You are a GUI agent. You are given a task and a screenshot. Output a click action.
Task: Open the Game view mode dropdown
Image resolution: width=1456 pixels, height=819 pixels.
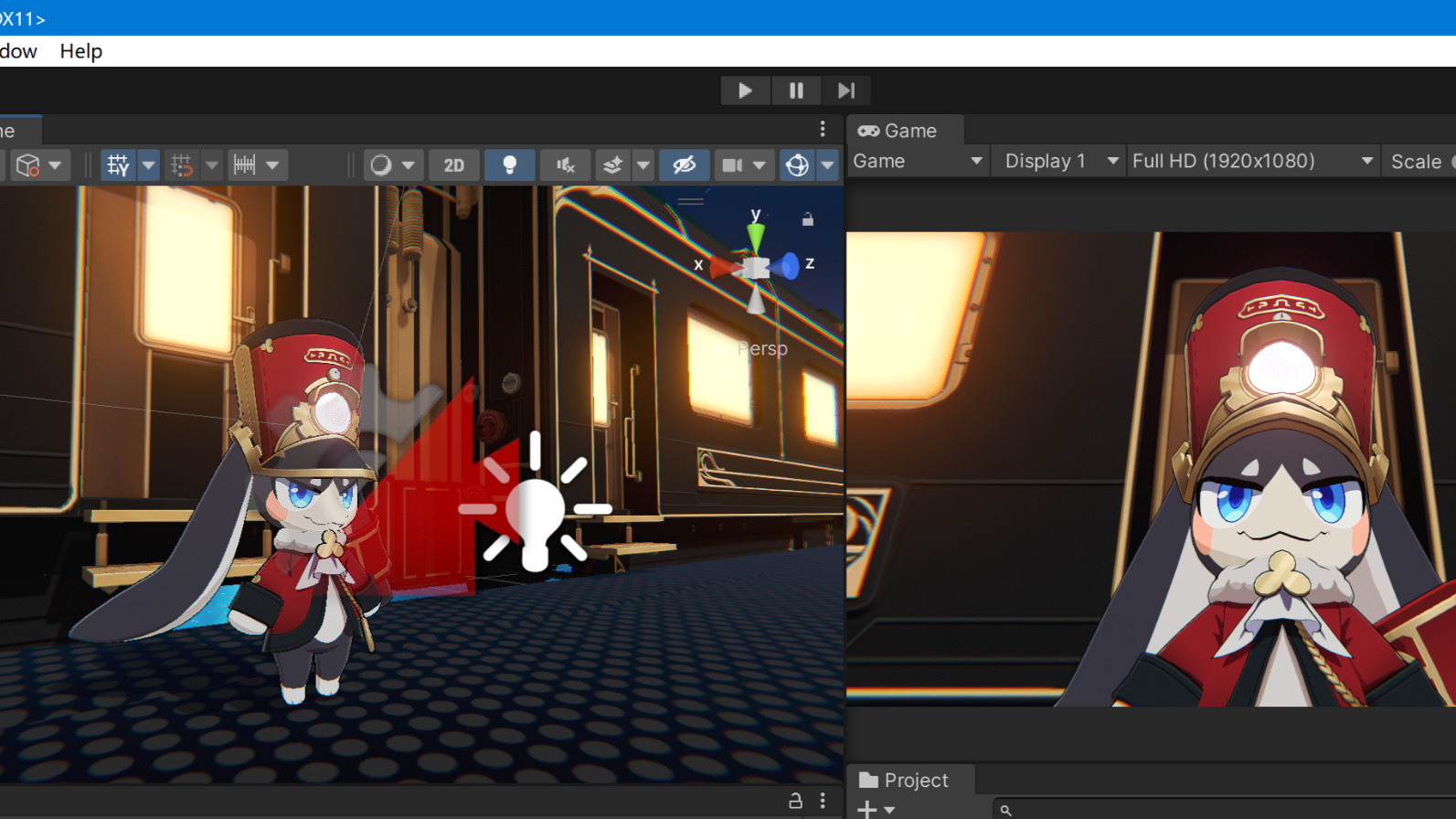tap(916, 162)
